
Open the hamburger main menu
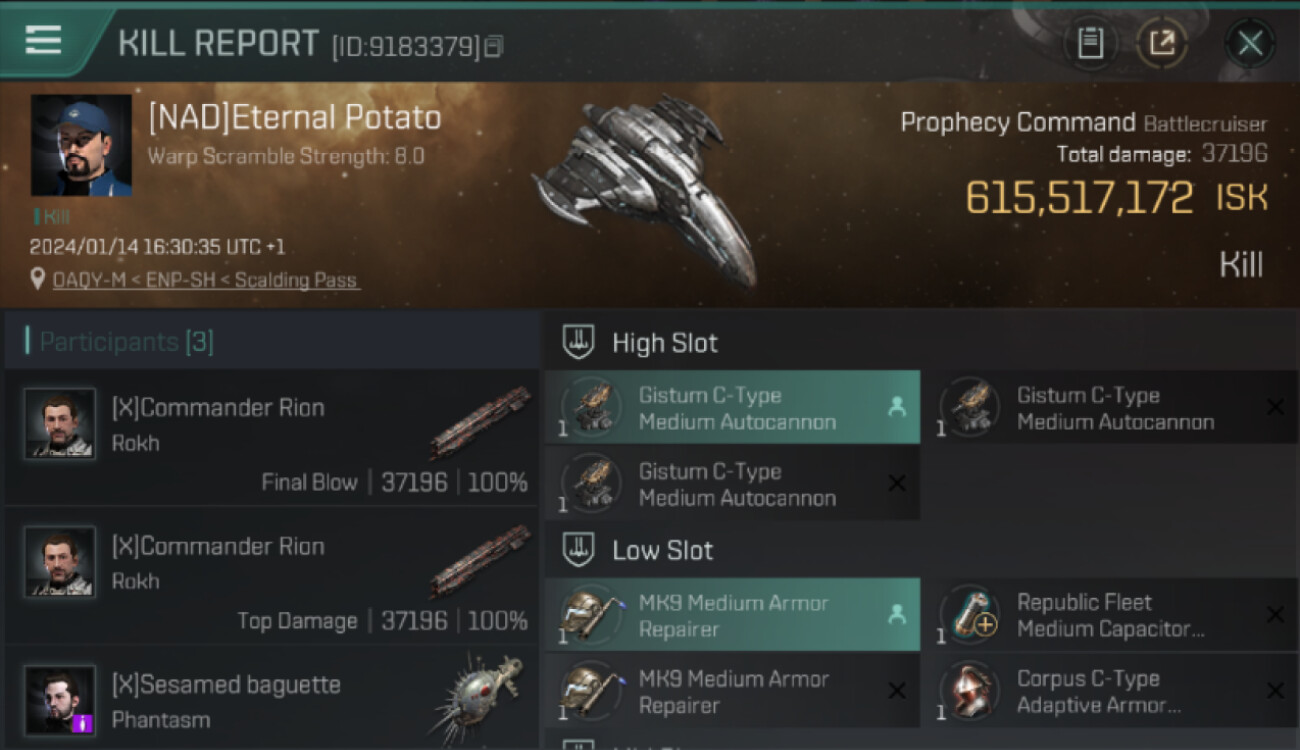pos(43,40)
